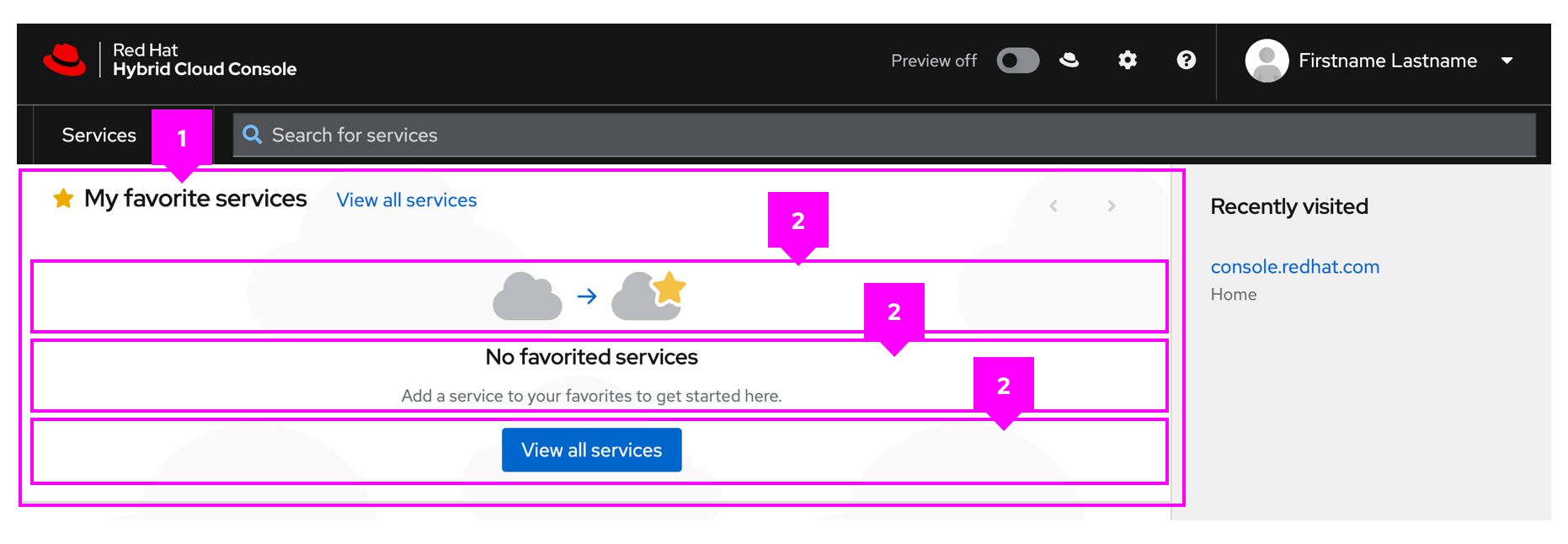Image resolution: width=1568 pixels, height=544 pixels.
Task: Click the cloud-with-star favorites illustration
Action: click(648, 293)
